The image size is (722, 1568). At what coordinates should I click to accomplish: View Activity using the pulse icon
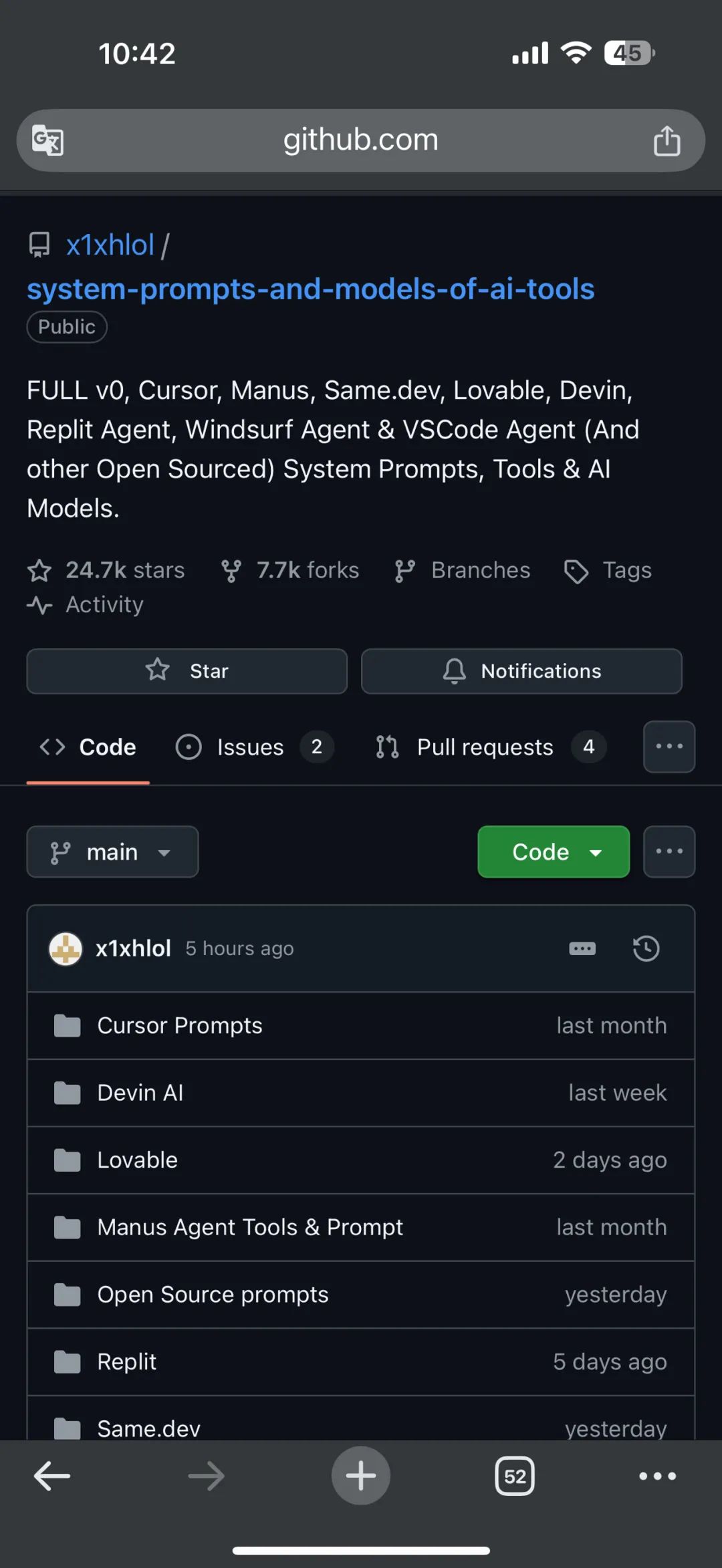(39, 605)
